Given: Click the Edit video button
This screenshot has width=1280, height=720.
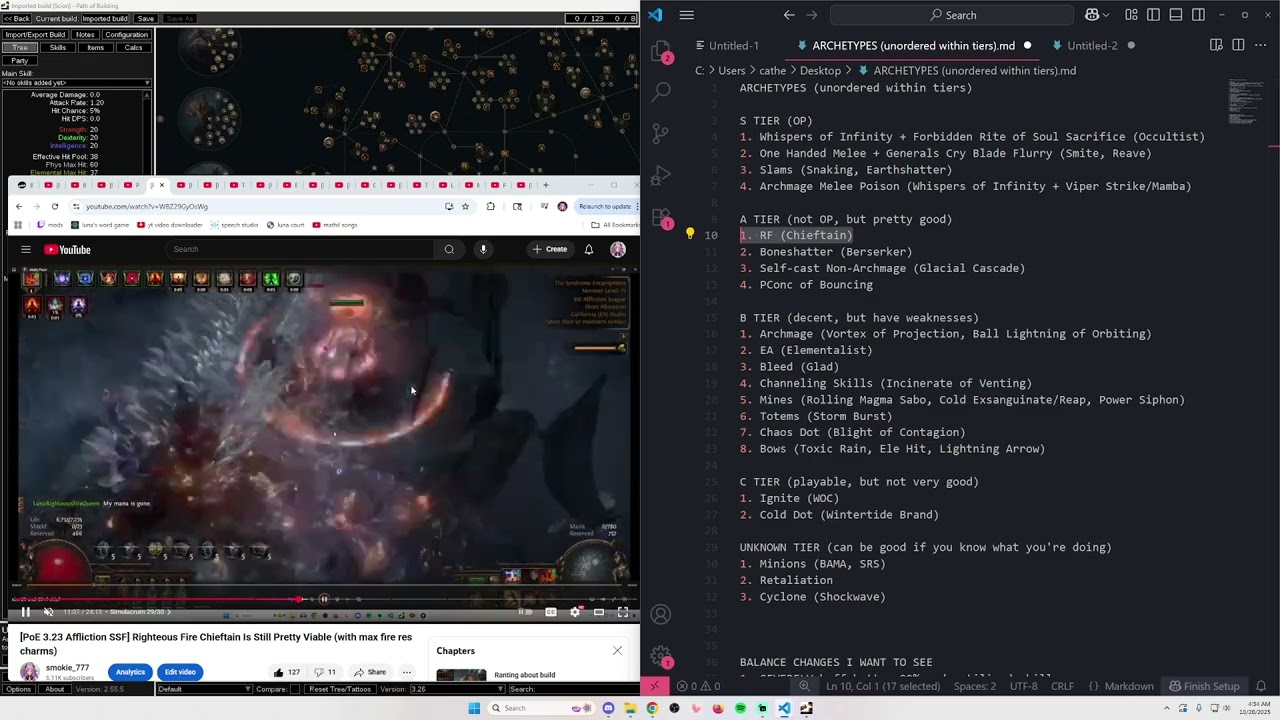Looking at the screenshot, I should pos(180,672).
